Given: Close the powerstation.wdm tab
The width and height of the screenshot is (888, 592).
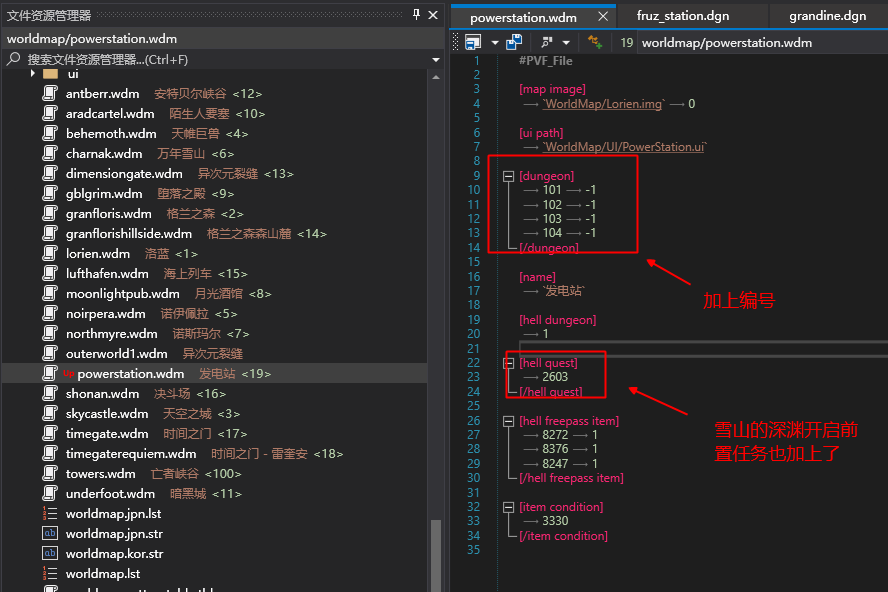Looking at the screenshot, I should [x=603, y=16].
